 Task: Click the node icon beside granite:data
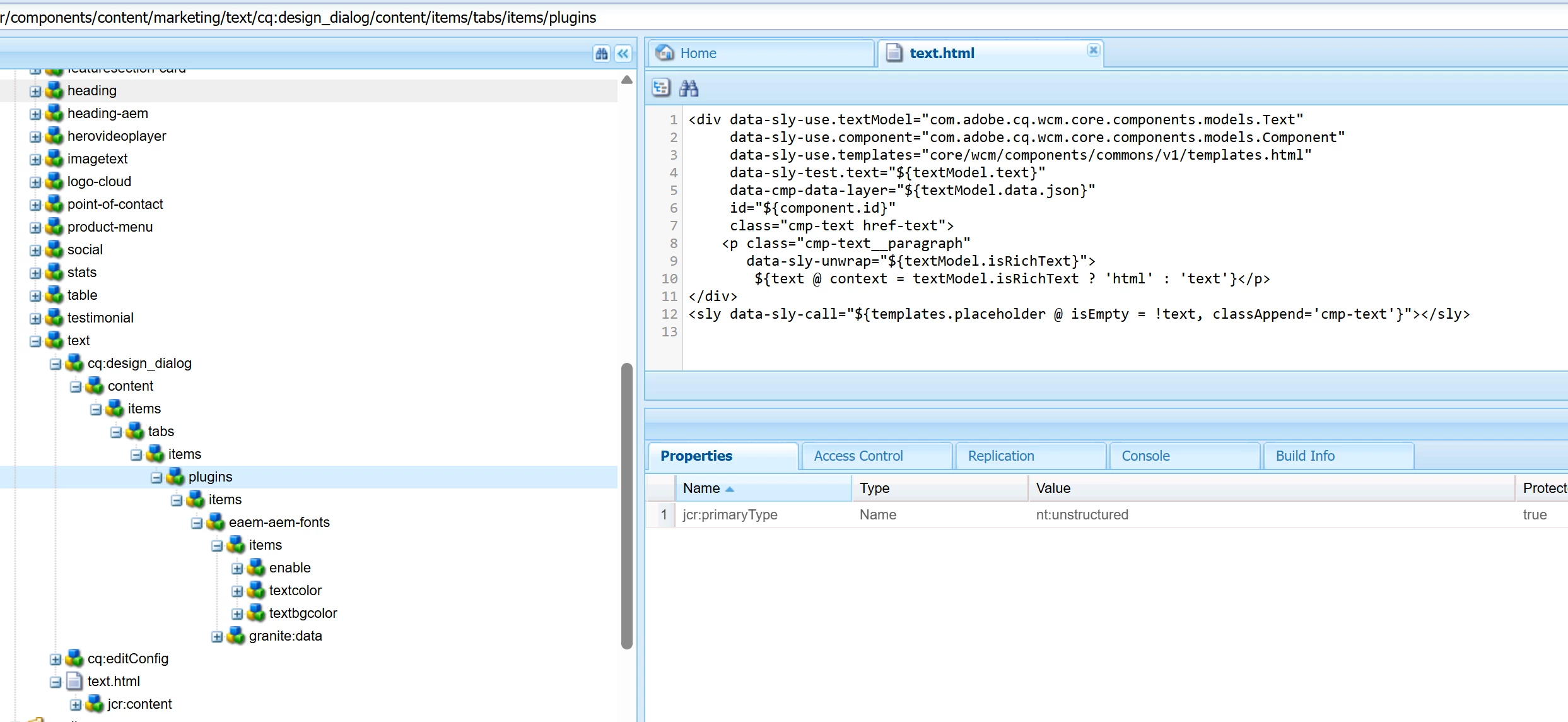[x=236, y=636]
